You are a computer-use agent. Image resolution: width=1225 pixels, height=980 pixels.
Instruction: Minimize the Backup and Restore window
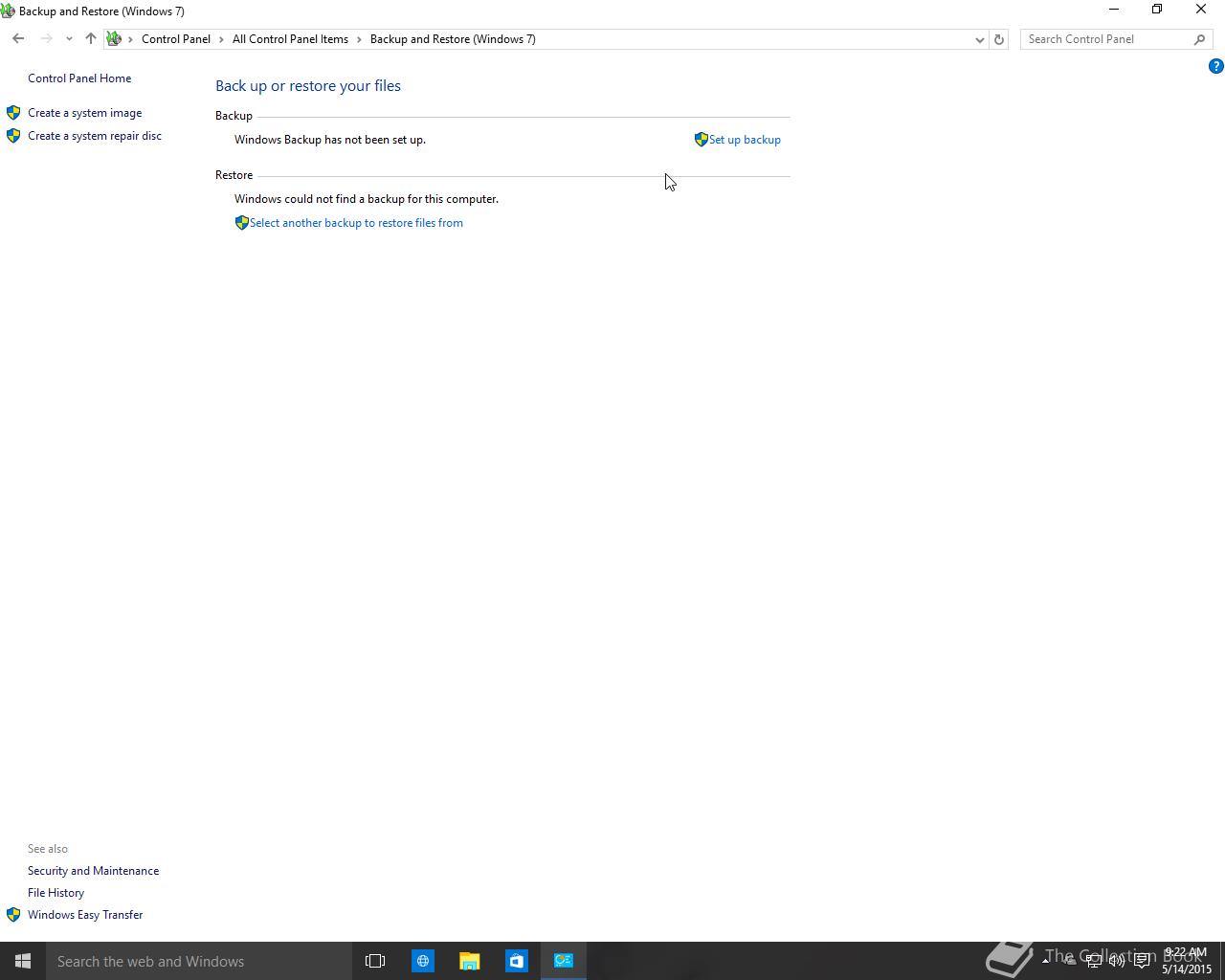tap(1113, 10)
